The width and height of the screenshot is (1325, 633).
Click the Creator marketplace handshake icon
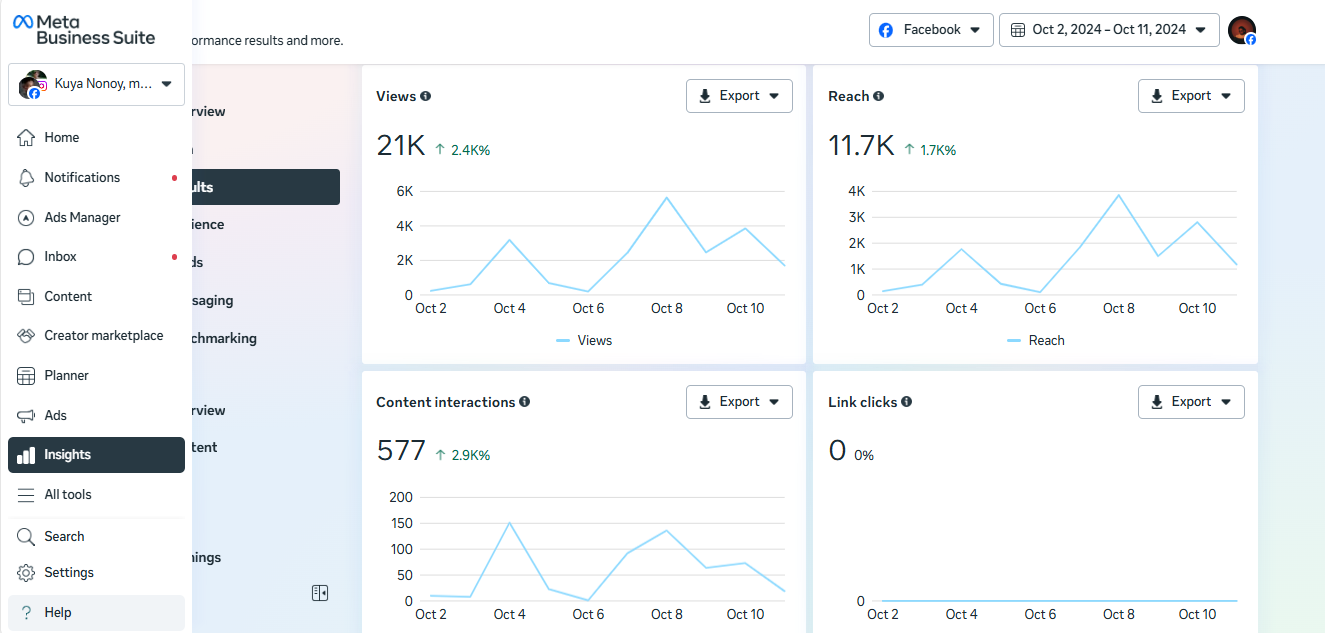(26, 336)
